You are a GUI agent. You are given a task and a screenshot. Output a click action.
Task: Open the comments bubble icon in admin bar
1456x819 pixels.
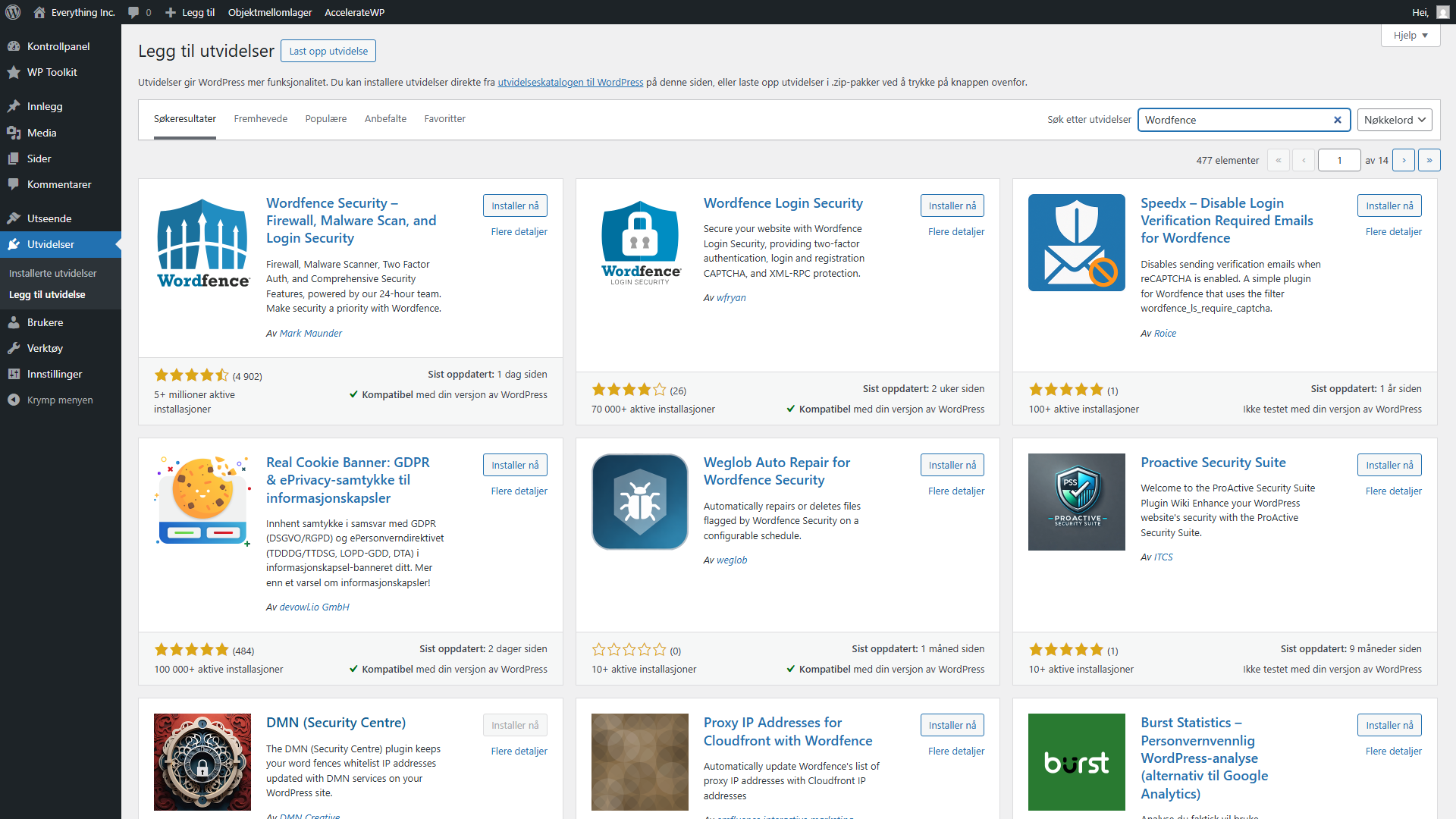(133, 12)
